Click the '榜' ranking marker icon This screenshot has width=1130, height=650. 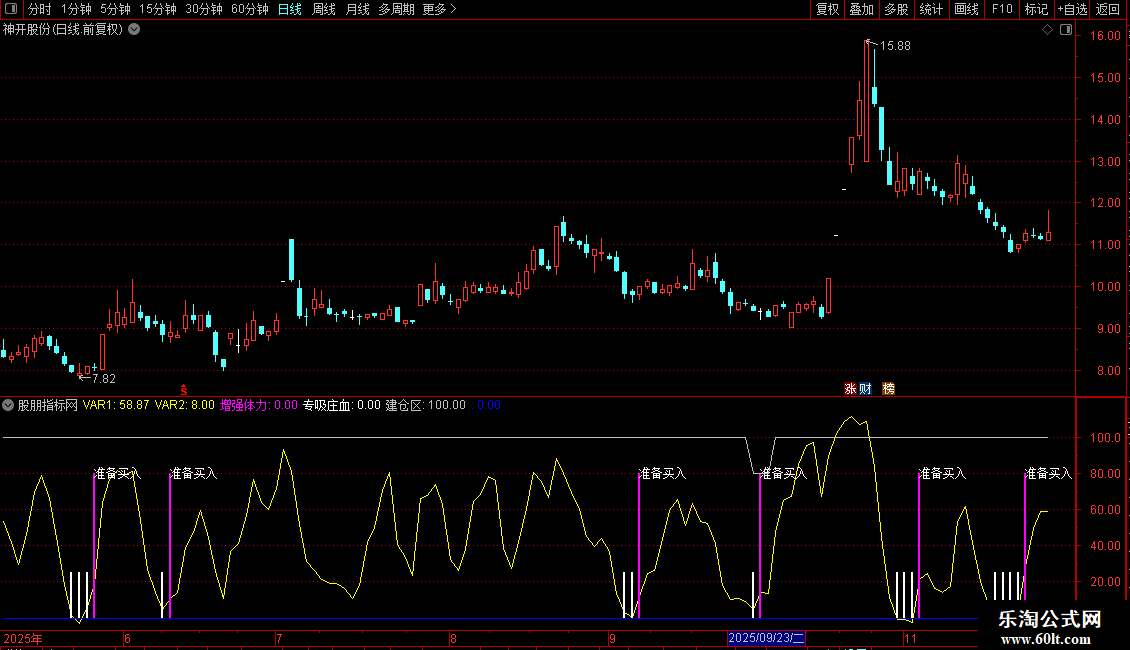point(888,388)
